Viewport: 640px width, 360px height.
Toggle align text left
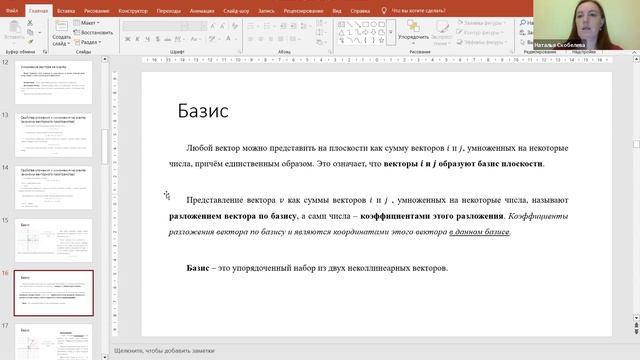[x=251, y=39]
